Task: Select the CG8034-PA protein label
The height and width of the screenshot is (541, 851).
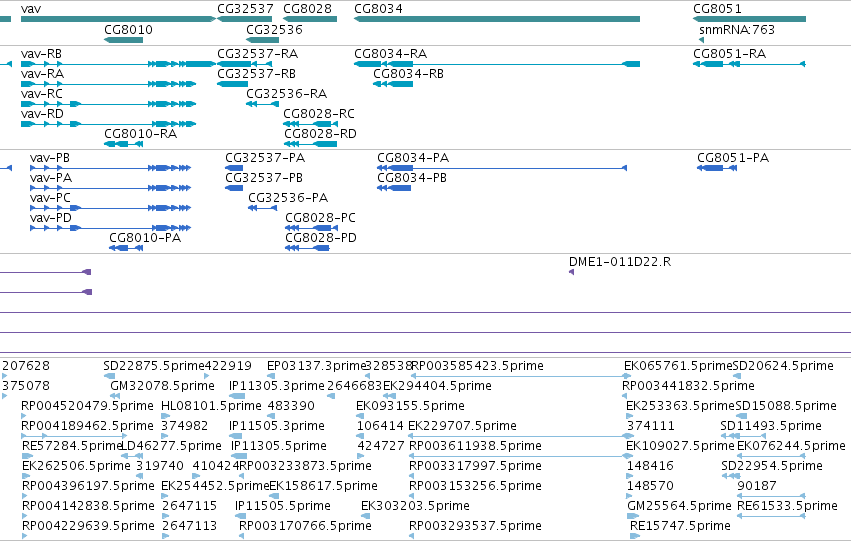Action: (413, 158)
